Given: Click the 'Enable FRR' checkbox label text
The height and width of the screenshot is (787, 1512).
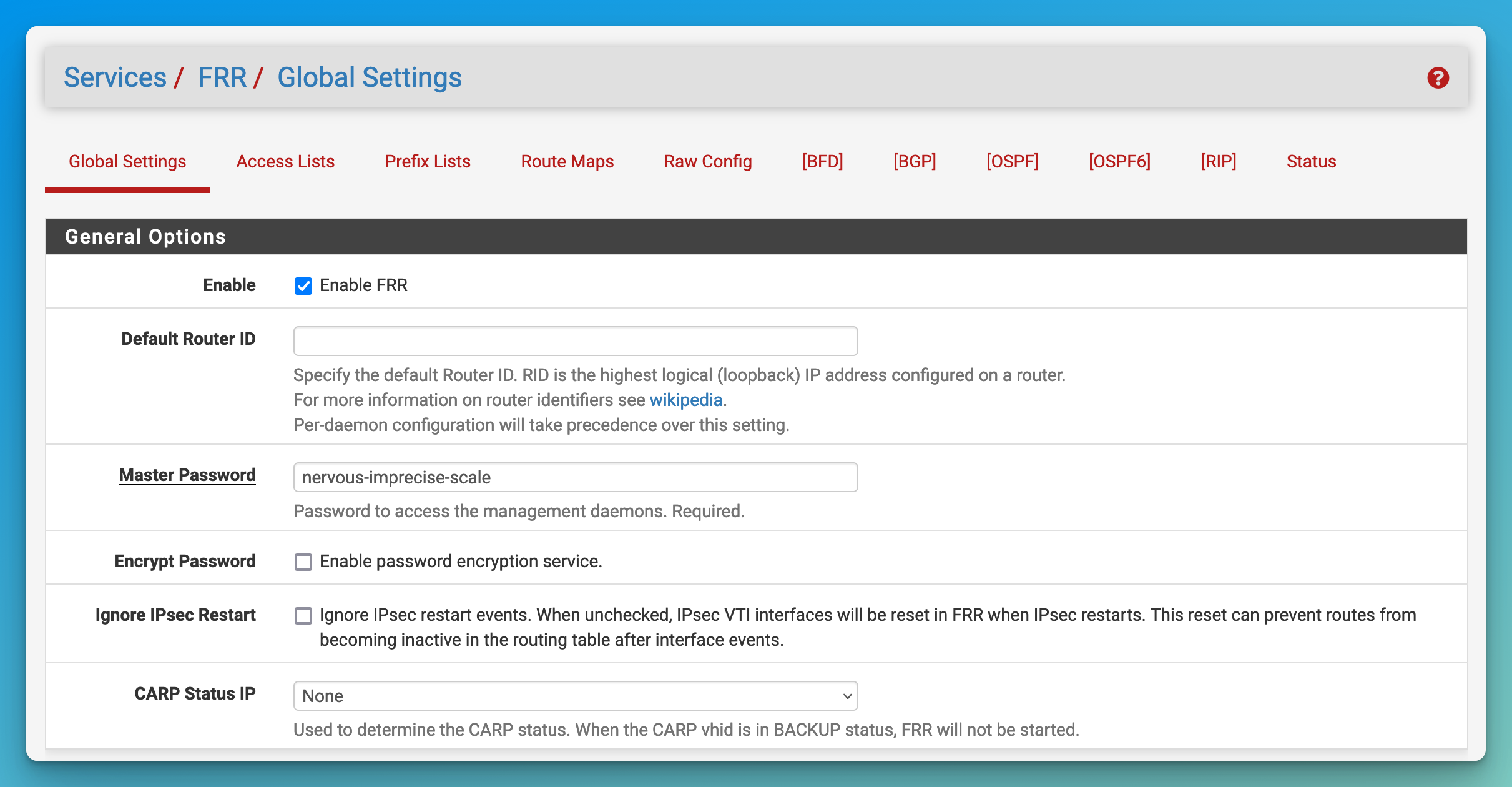Looking at the screenshot, I should coord(363,285).
